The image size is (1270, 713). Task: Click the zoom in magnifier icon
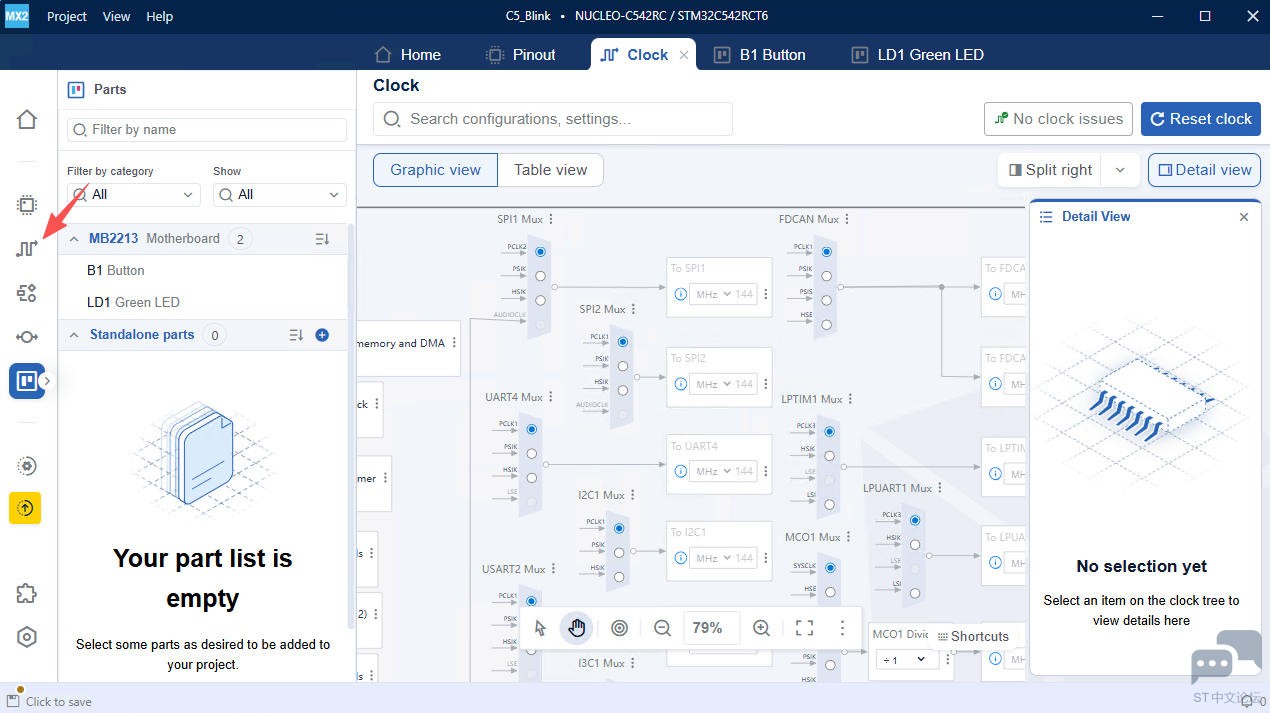click(761, 628)
